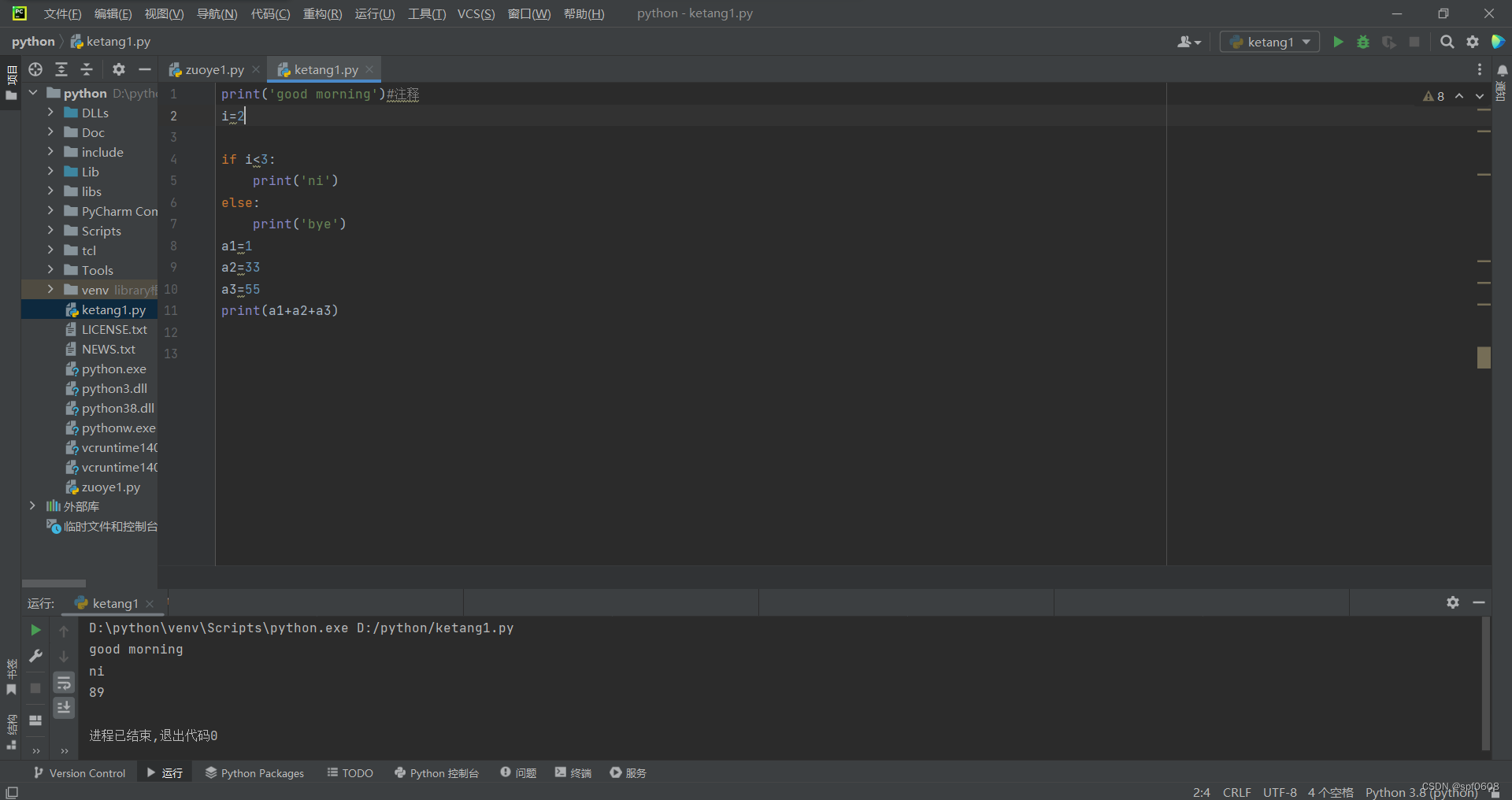Click the 2:4 cursor position indicator
This screenshot has width=1512, height=800.
click(x=1201, y=792)
